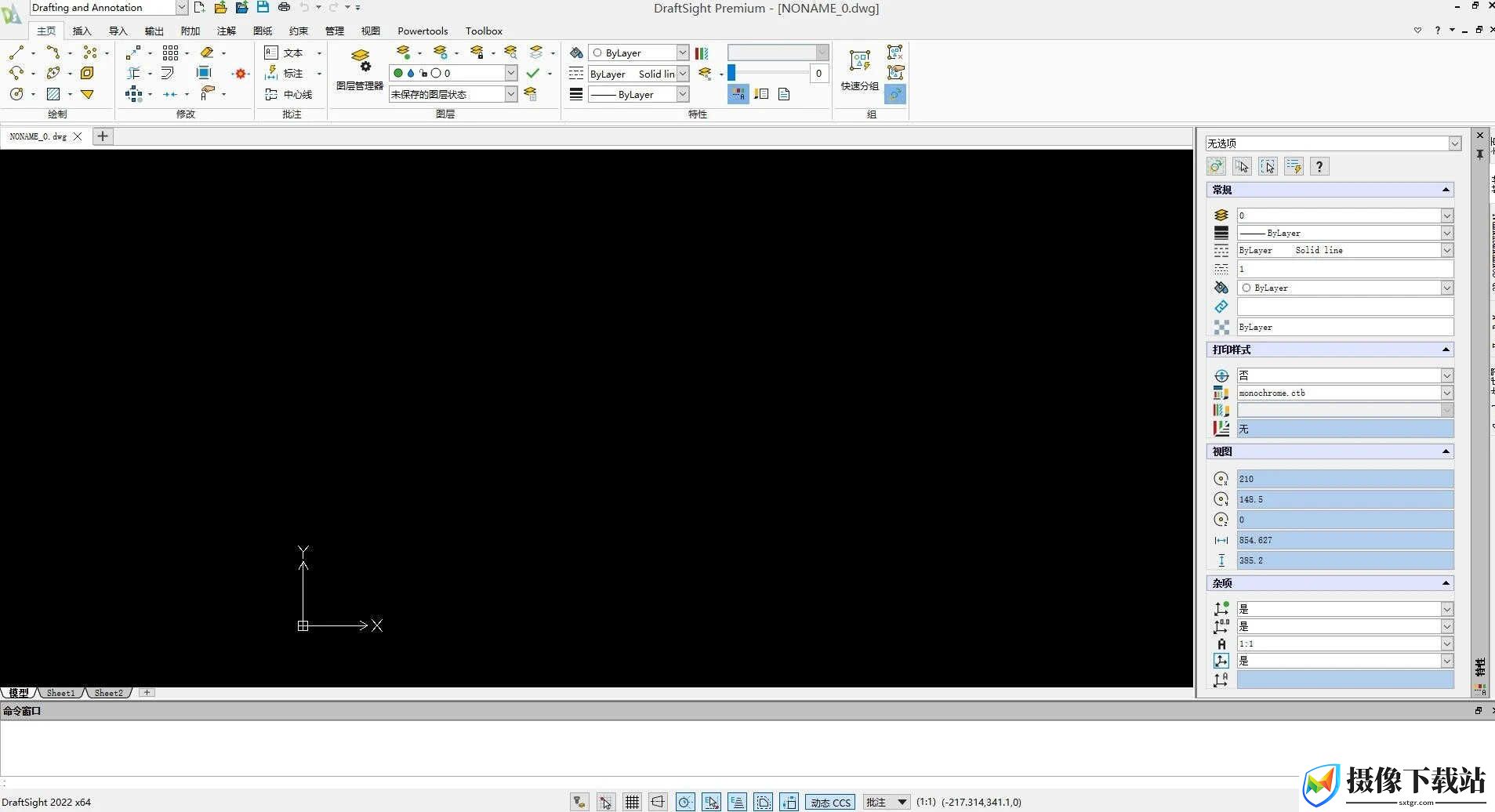Screen dimensions: 1495x812
Task: Click the Dimension annotation tool
Action: point(284,73)
